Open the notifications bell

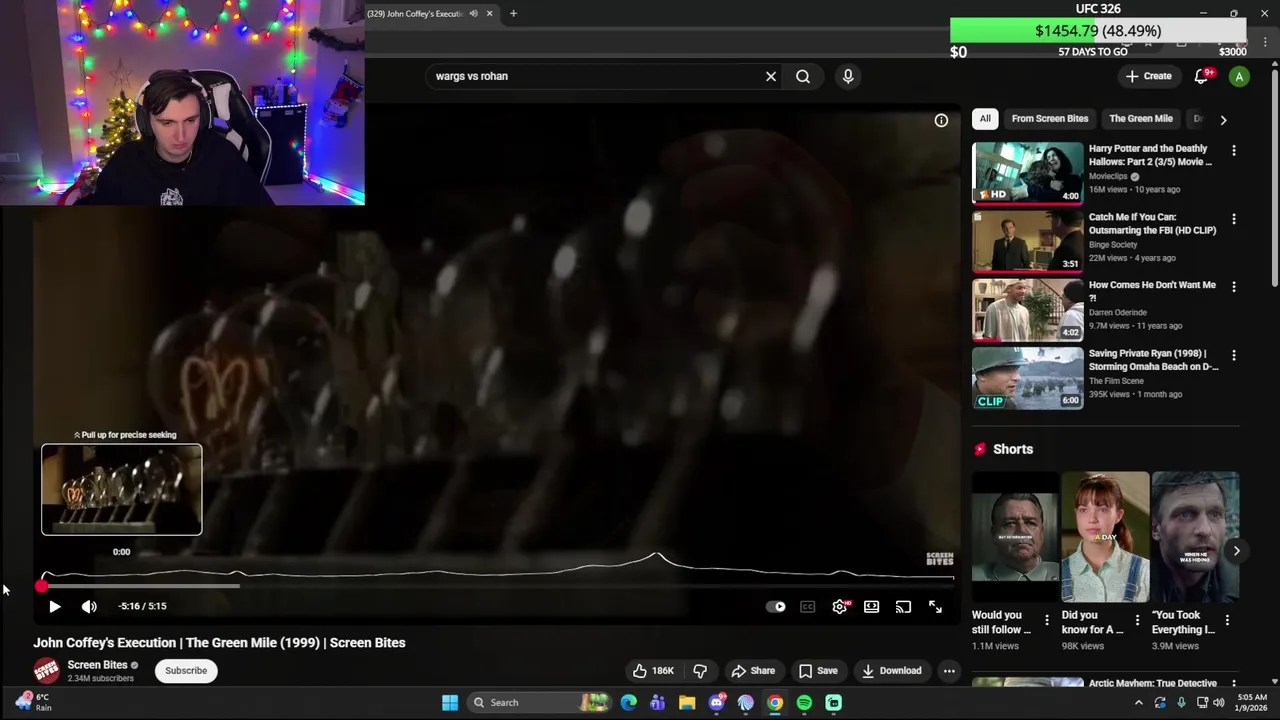(x=1203, y=76)
